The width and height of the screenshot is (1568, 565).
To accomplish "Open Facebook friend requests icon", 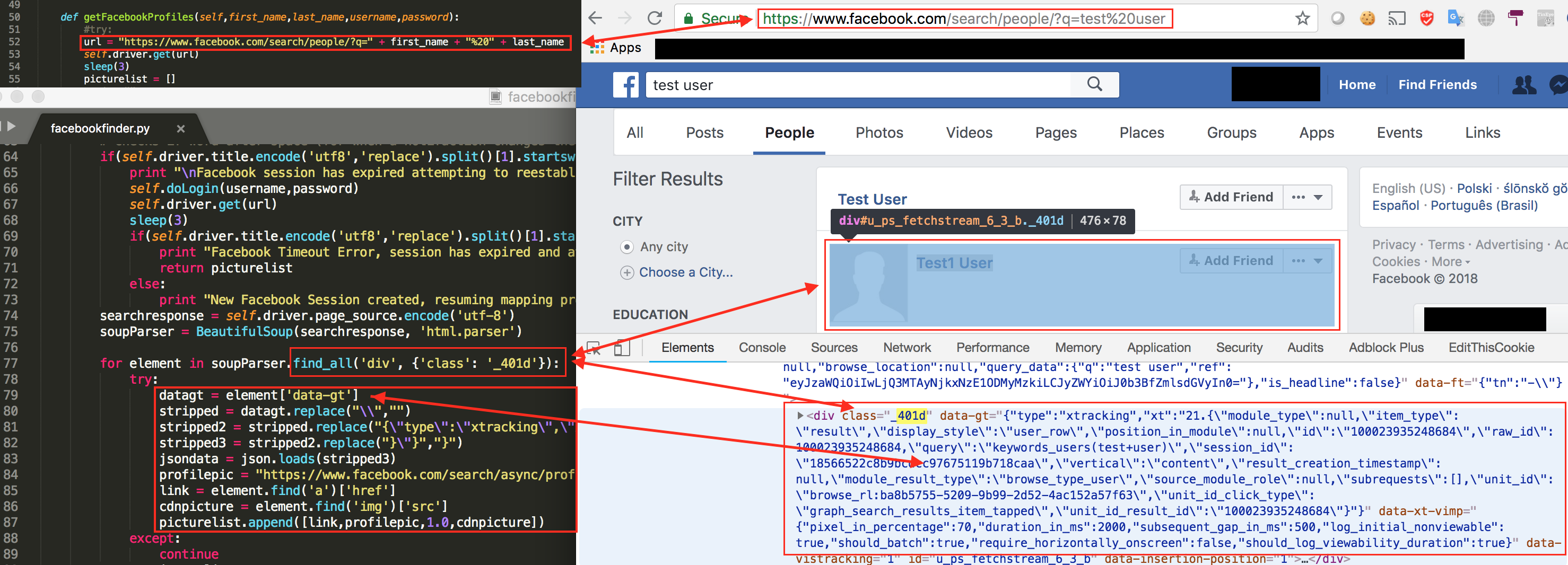I will (x=1524, y=84).
